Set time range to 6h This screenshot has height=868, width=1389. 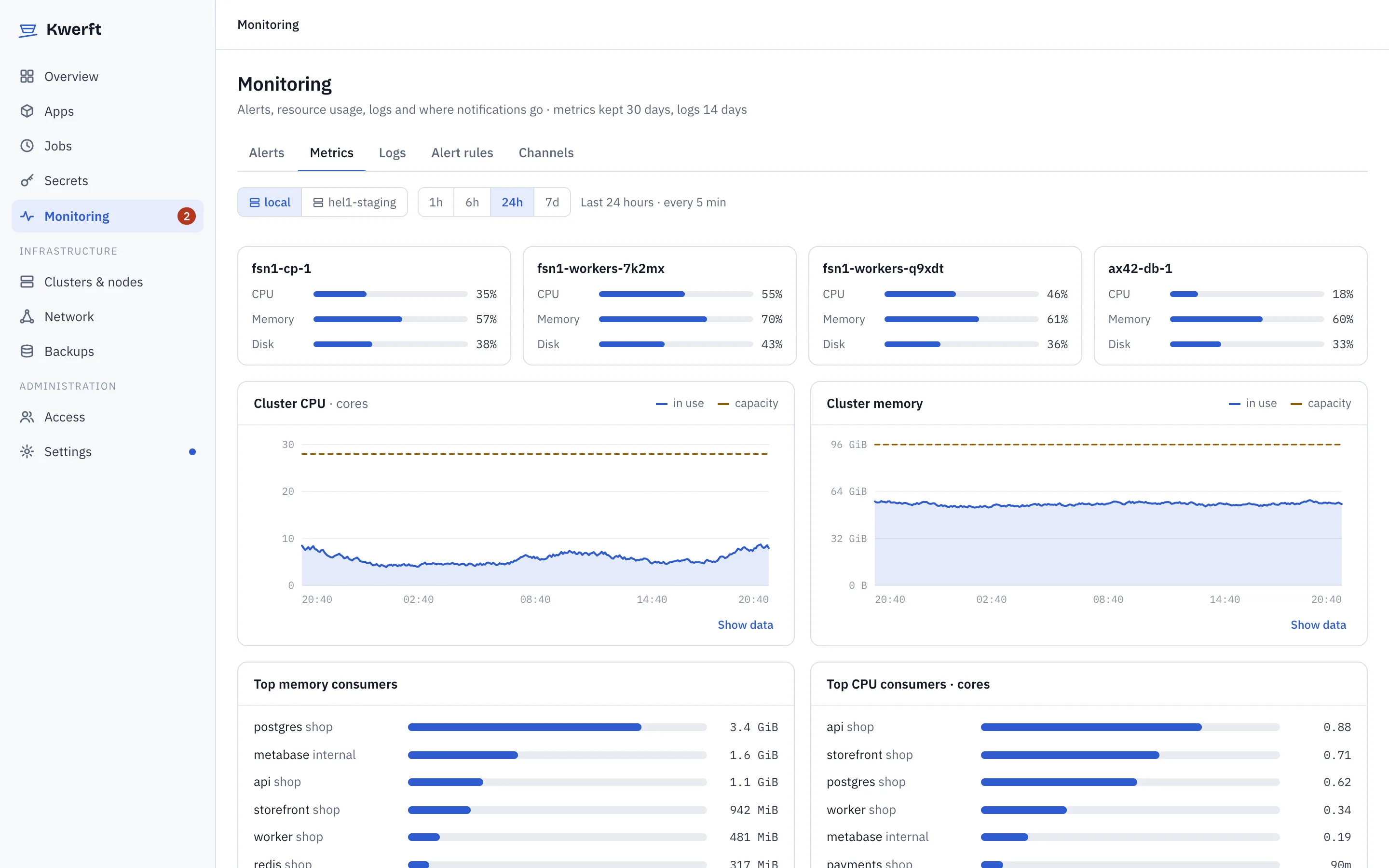coord(472,202)
